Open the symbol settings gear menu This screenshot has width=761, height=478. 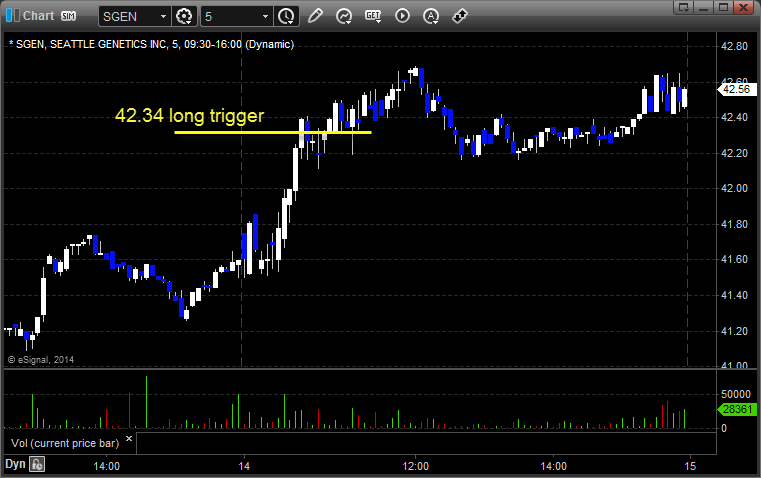tap(184, 16)
